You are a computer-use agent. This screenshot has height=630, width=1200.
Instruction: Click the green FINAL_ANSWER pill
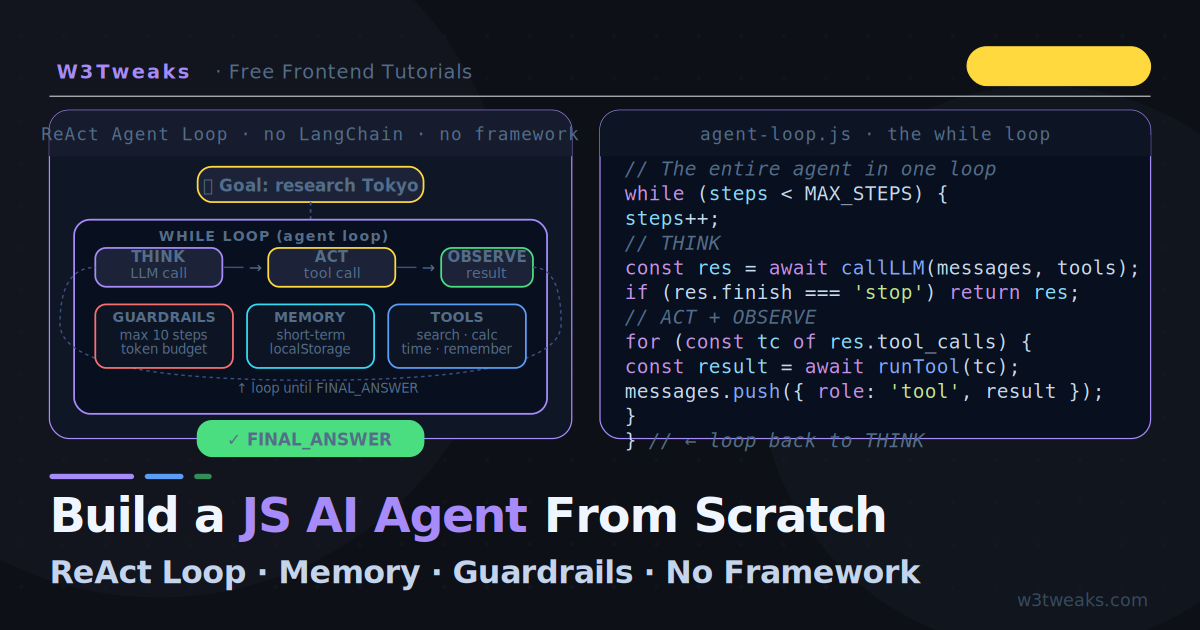pos(310,439)
